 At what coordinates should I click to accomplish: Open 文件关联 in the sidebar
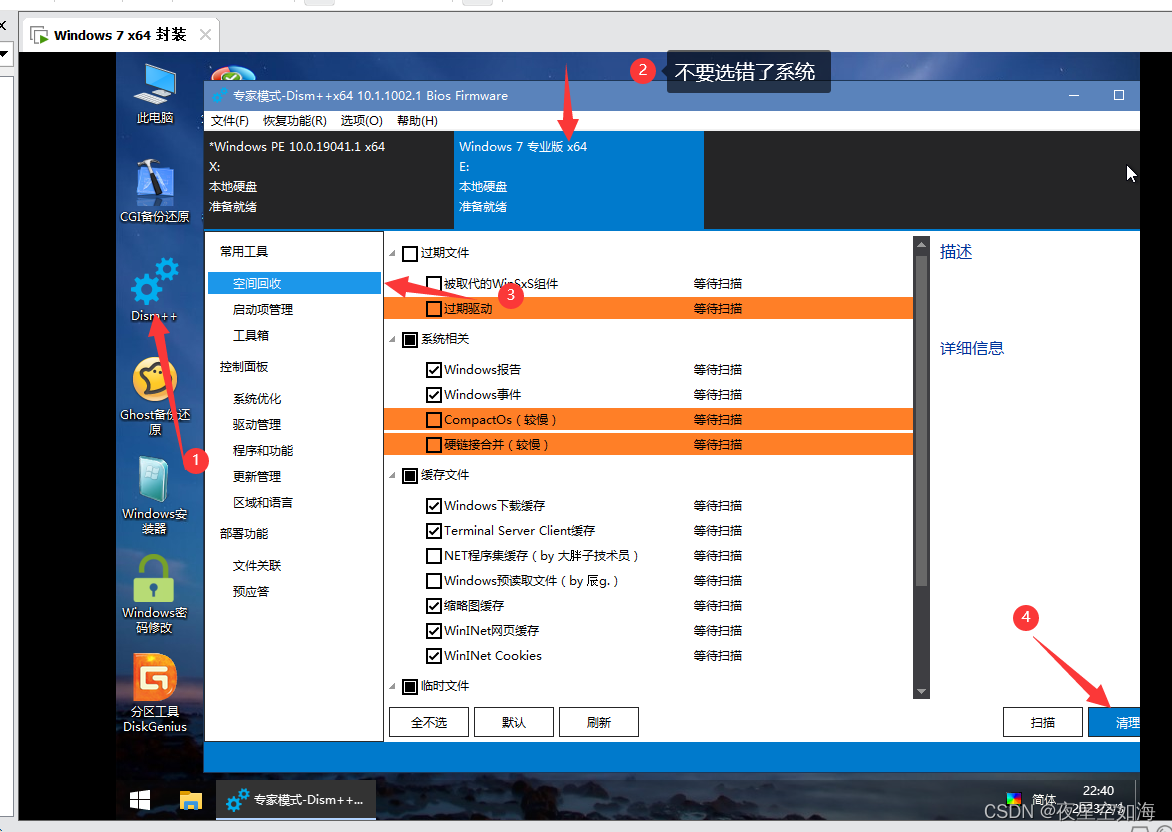click(257, 566)
